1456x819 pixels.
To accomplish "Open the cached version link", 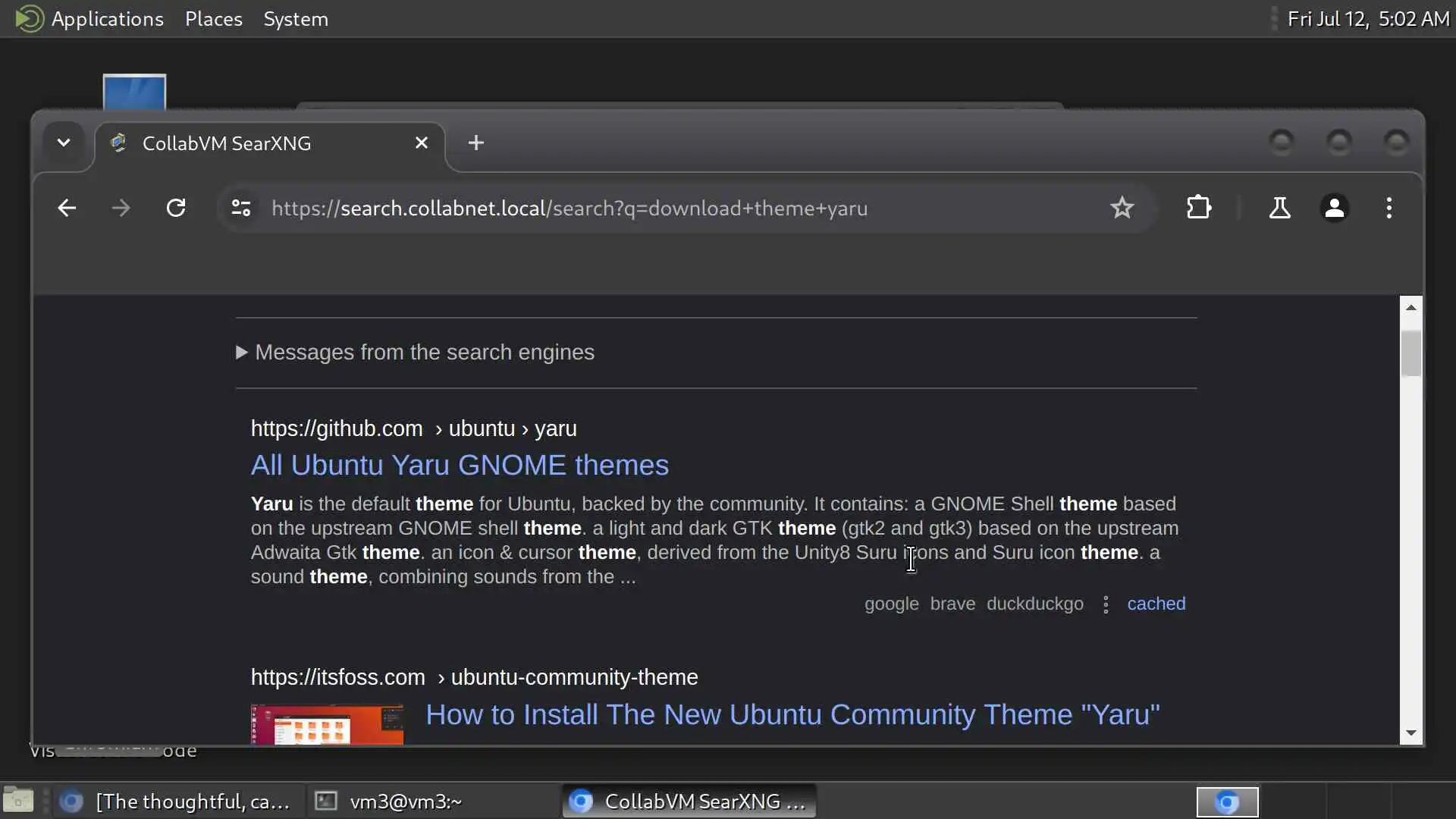I will (x=1156, y=604).
